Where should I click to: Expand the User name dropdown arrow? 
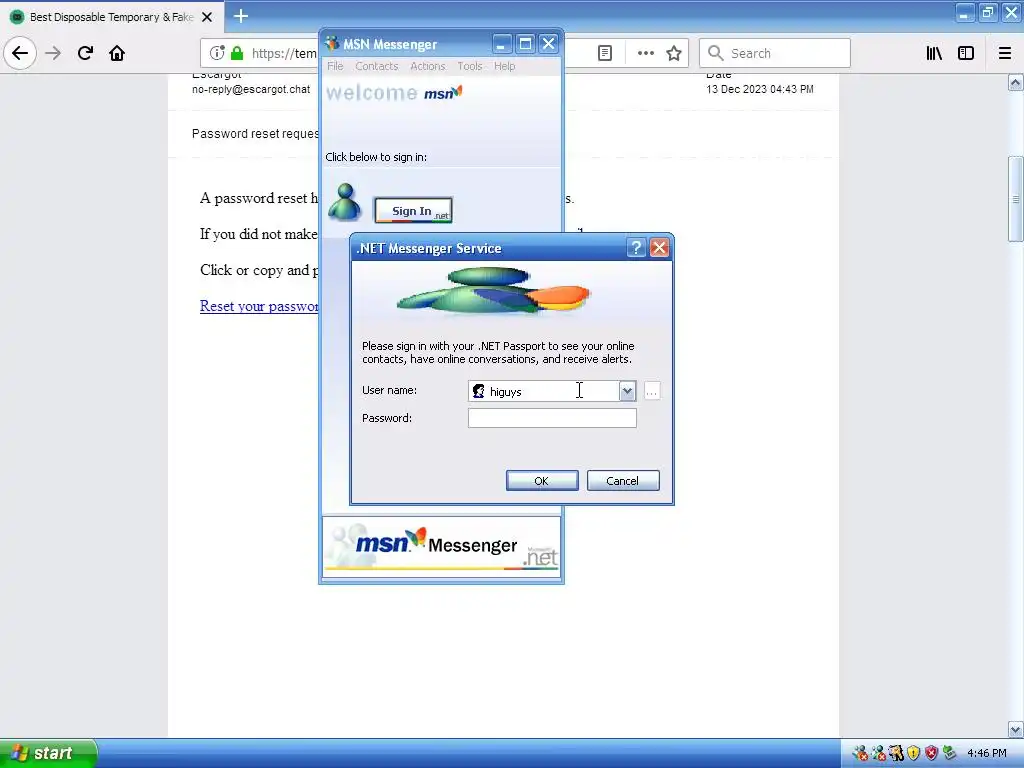(x=627, y=391)
